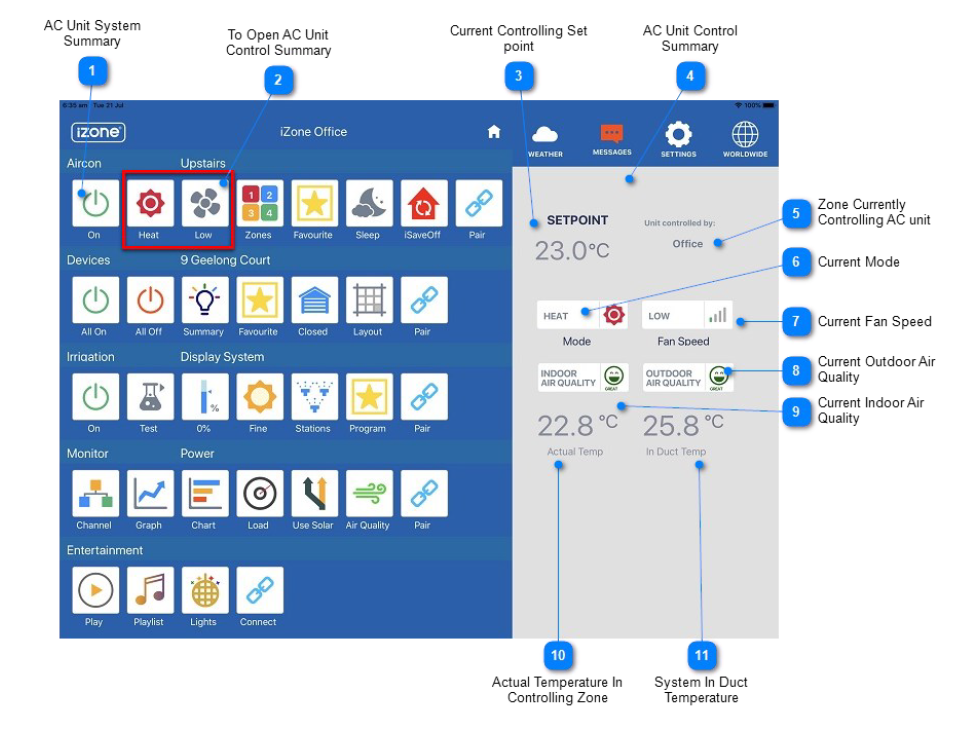The height and width of the screenshot is (743, 969).
Task: Turn on All On devices icon
Action: click(x=95, y=300)
